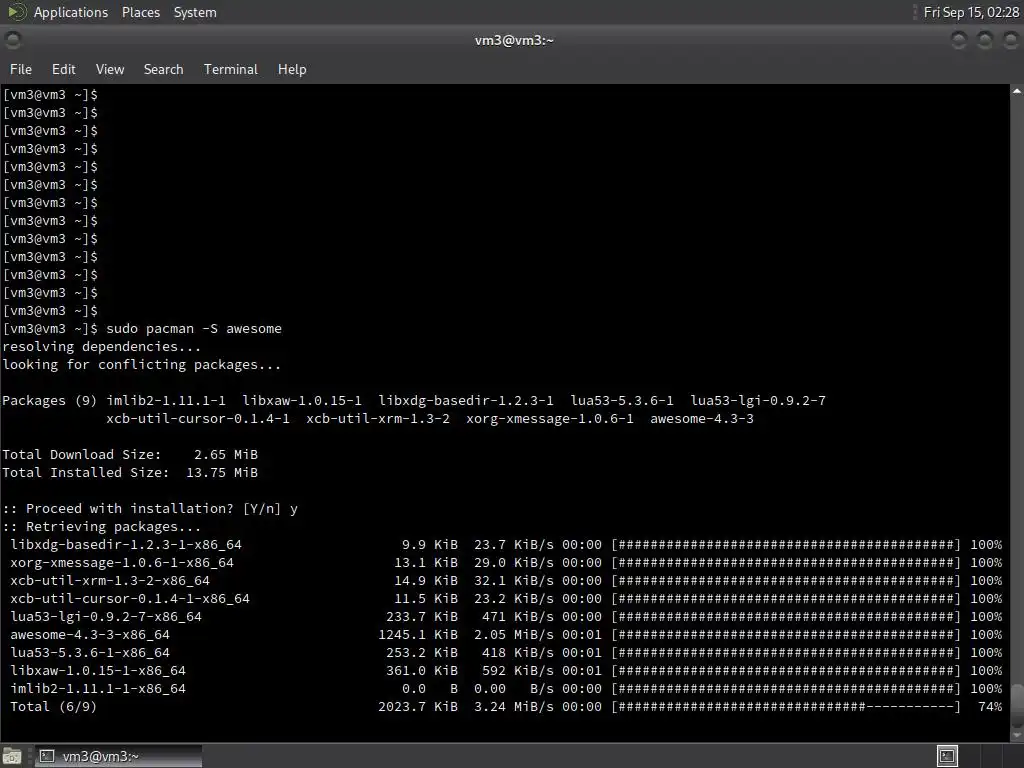Click 'awesome-4.3-3-x86_64' download row name
Viewport: 1024px width, 768px height.
click(90, 635)
